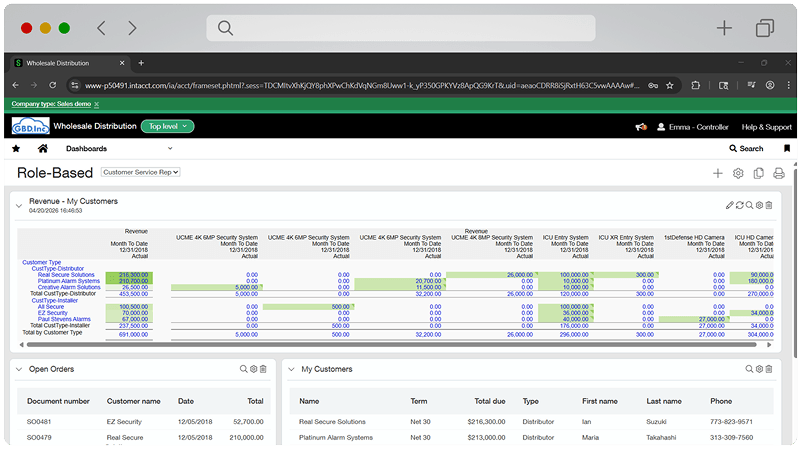
Task: Edit Revenue - My Customers with pencil icon
Action: 730,205
